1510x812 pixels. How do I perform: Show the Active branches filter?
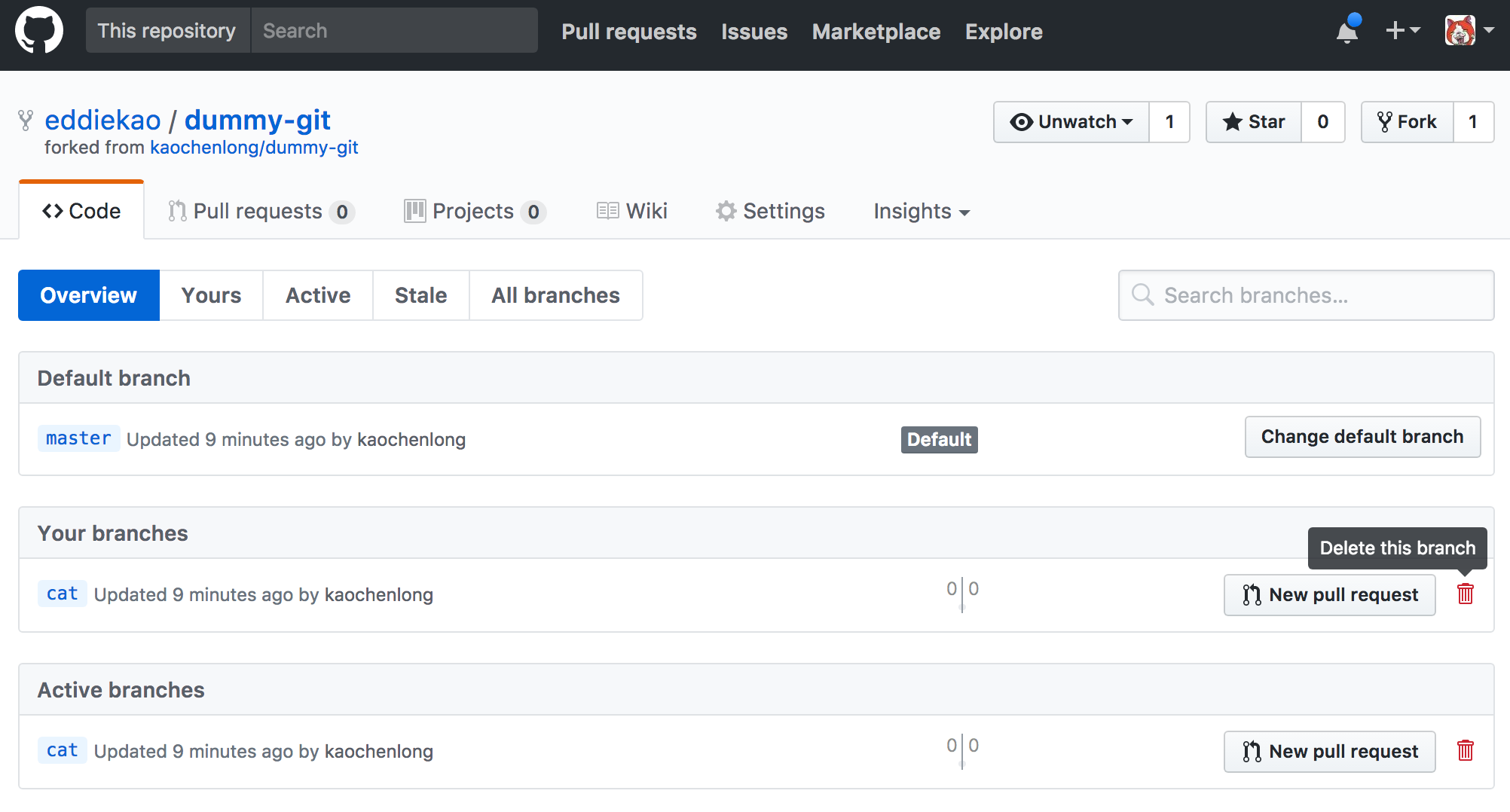pos(317,295)
